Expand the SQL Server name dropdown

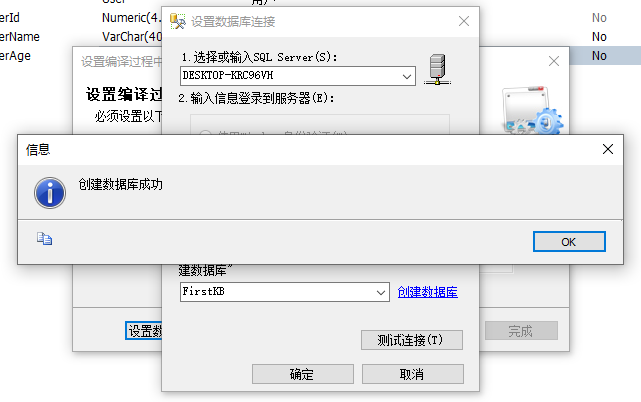pos(406,76)
